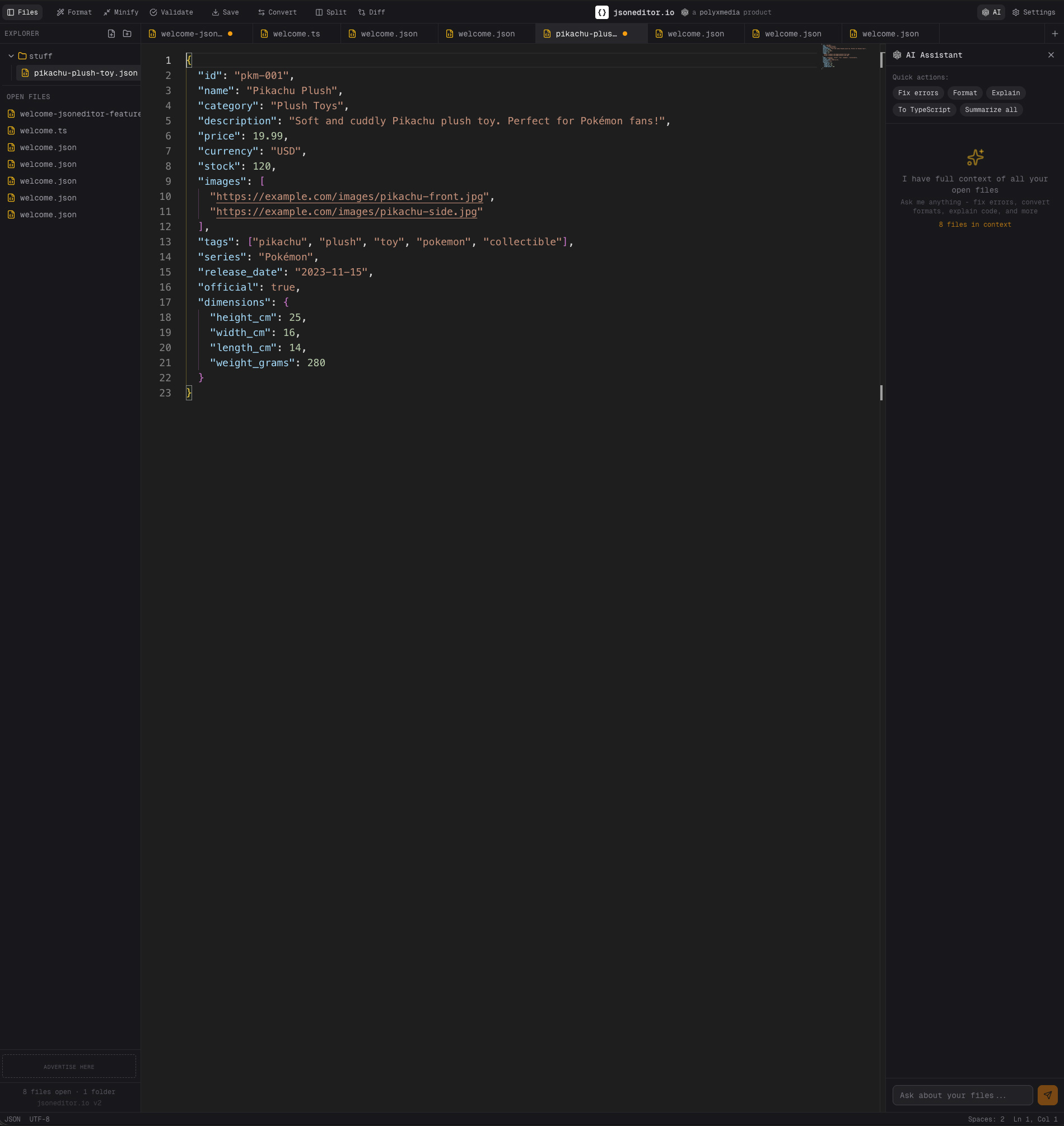Screen dimensions: 1064x1126
Task: Click the Fix errors quick action
Action: (918, 93)
